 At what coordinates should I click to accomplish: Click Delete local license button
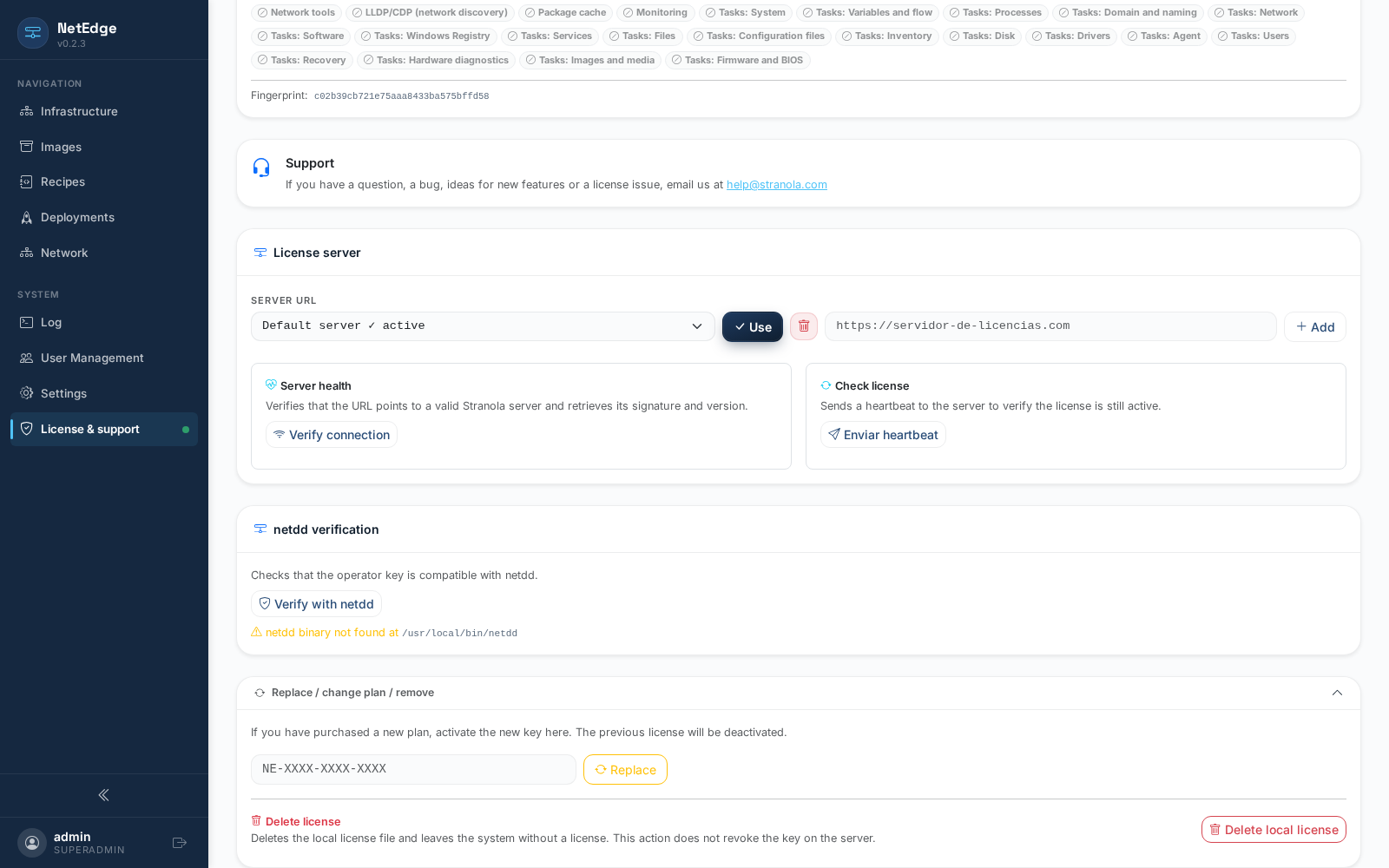tap(1274, 830)
